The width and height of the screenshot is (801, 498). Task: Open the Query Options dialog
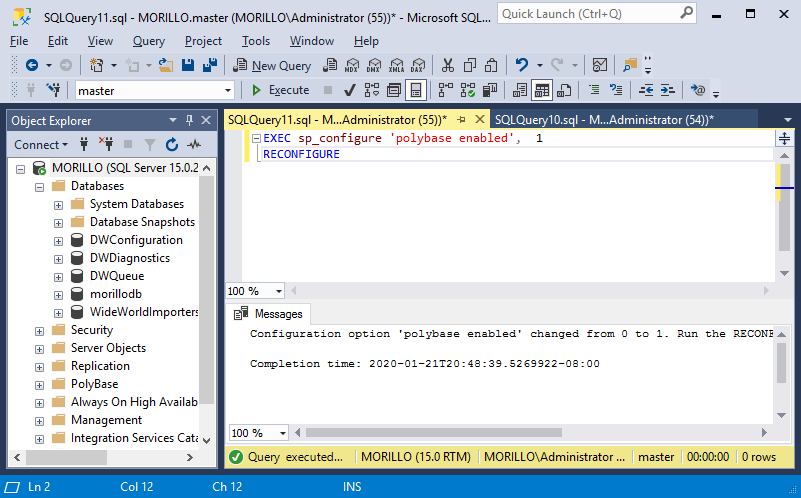coord(394,90)
